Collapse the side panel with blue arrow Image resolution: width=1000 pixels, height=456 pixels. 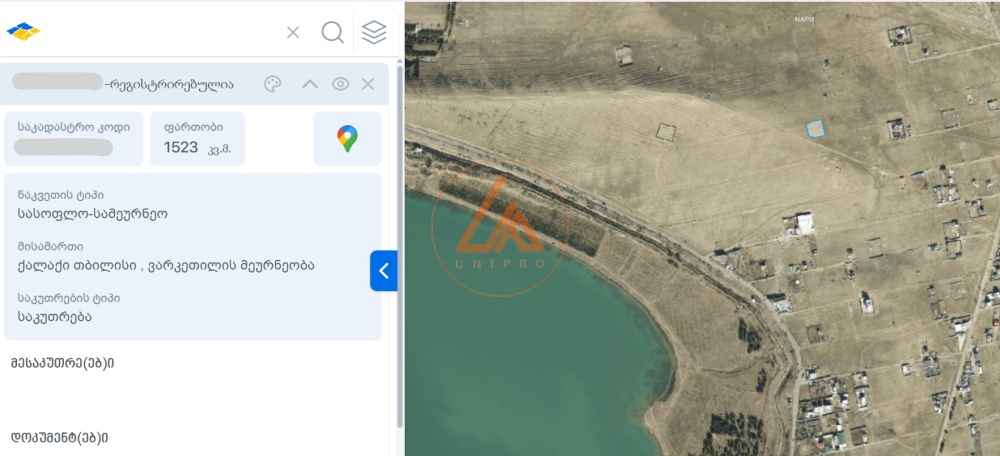tap(384, 271)
